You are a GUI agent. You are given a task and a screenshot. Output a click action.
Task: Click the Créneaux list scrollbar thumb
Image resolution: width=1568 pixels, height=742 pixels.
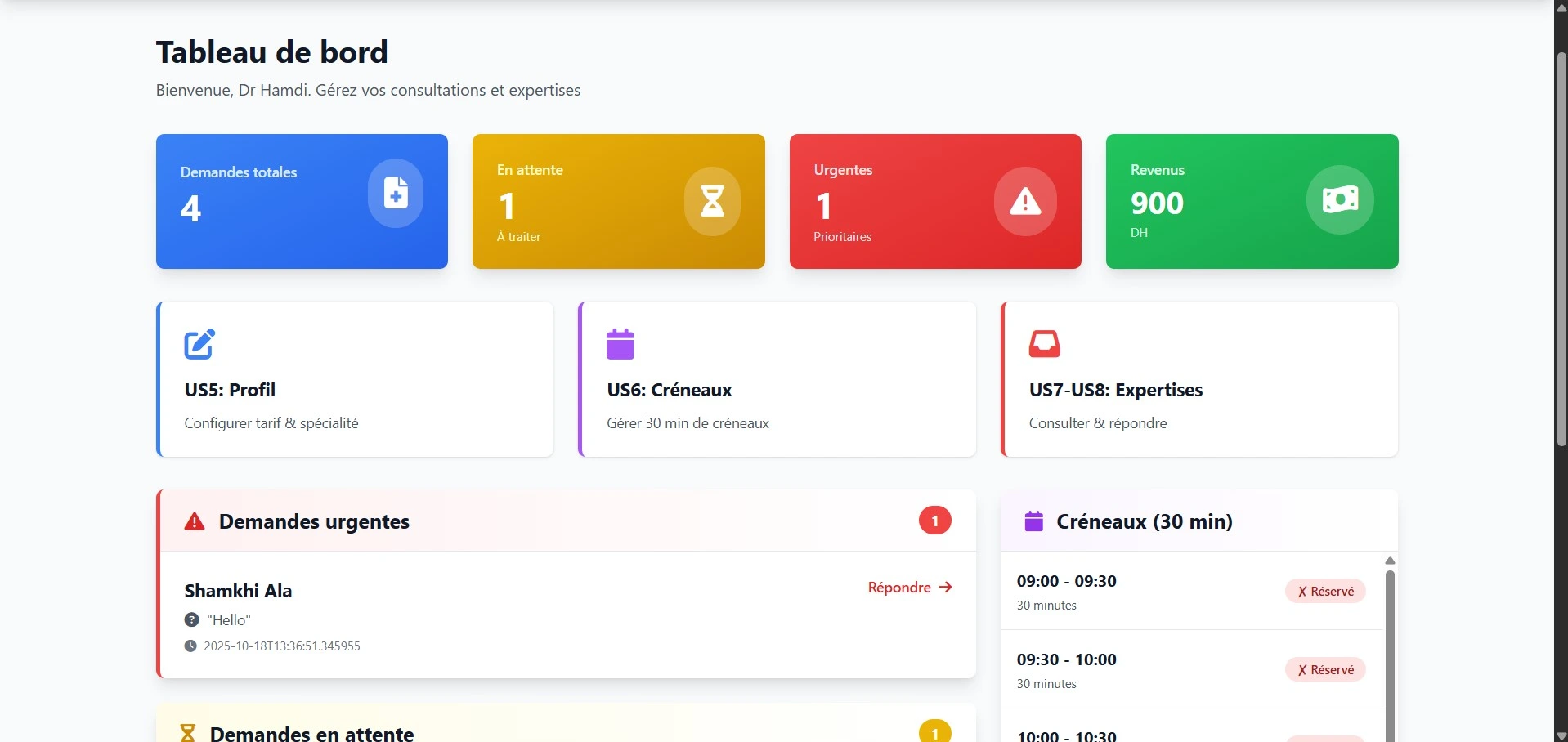1390,655
